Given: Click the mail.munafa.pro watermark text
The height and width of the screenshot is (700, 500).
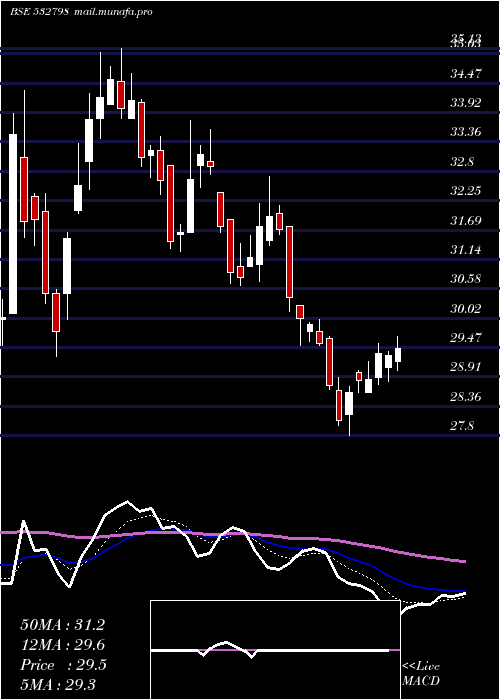Looking at the screenshot, I should (x=112, y=12).
